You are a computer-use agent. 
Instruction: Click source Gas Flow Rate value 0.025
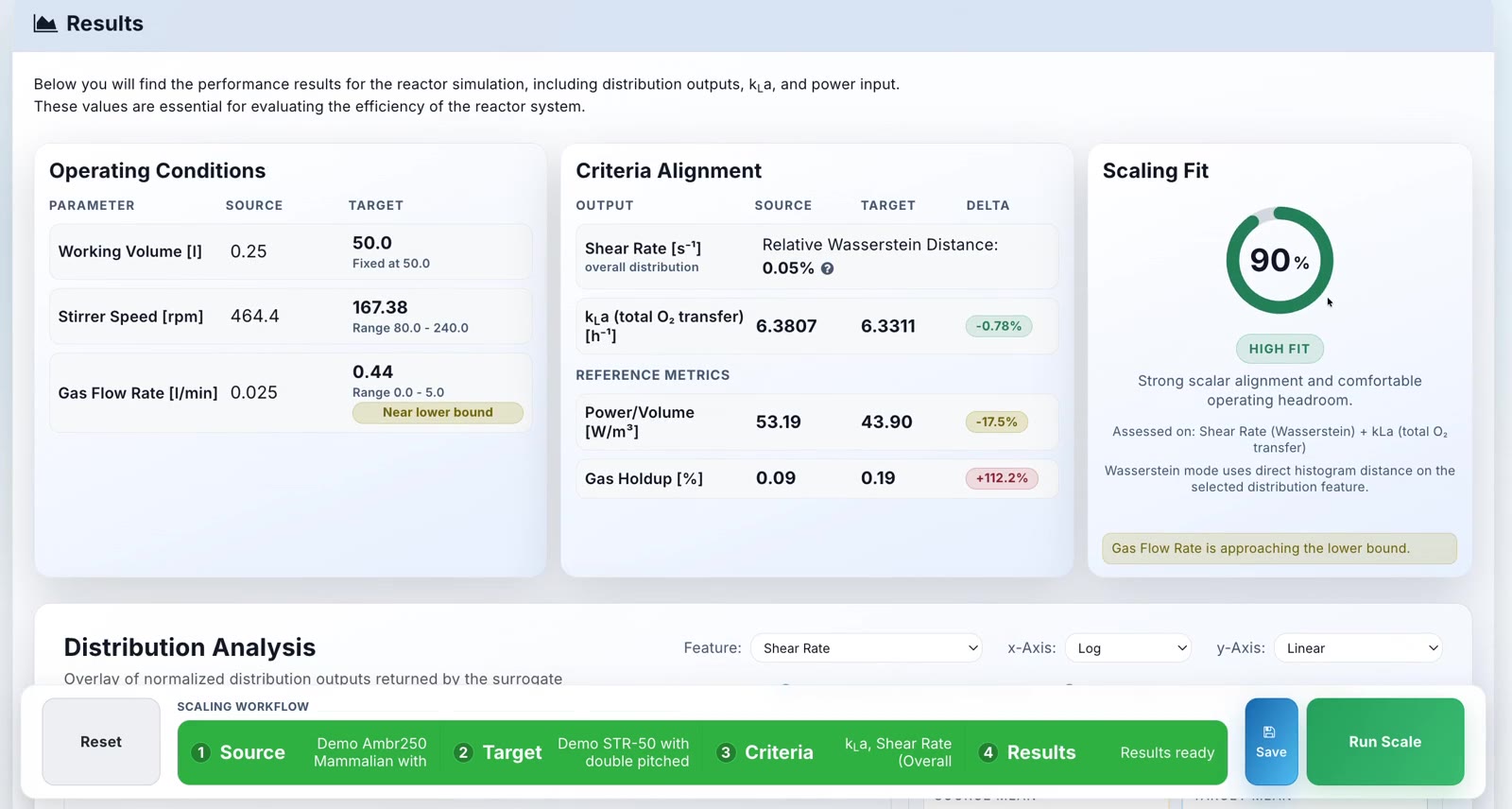[x=254, y=392]
